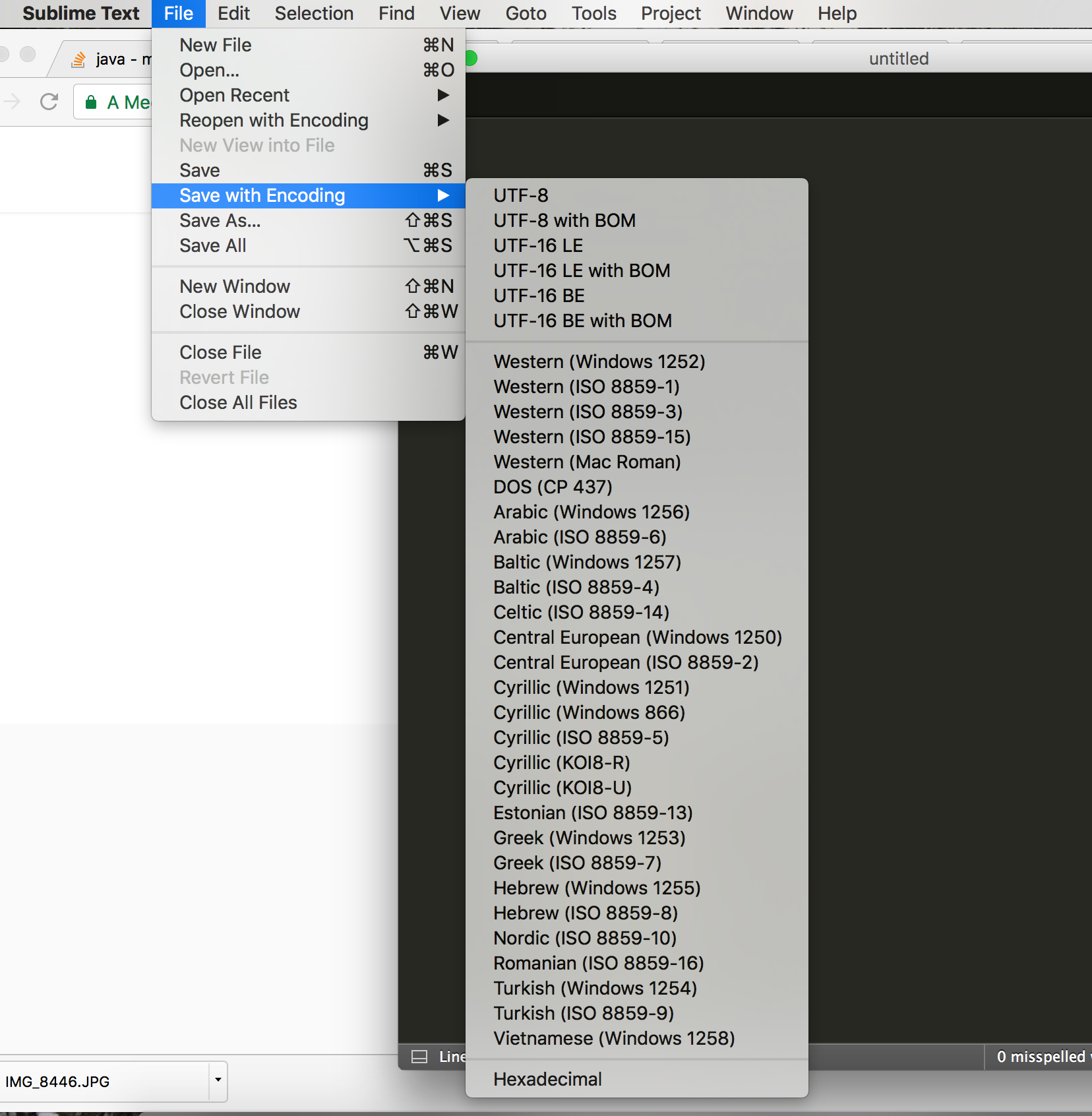Pick Western (ISO 8859-1) encoding
1092x1116 pixels.
637,387
